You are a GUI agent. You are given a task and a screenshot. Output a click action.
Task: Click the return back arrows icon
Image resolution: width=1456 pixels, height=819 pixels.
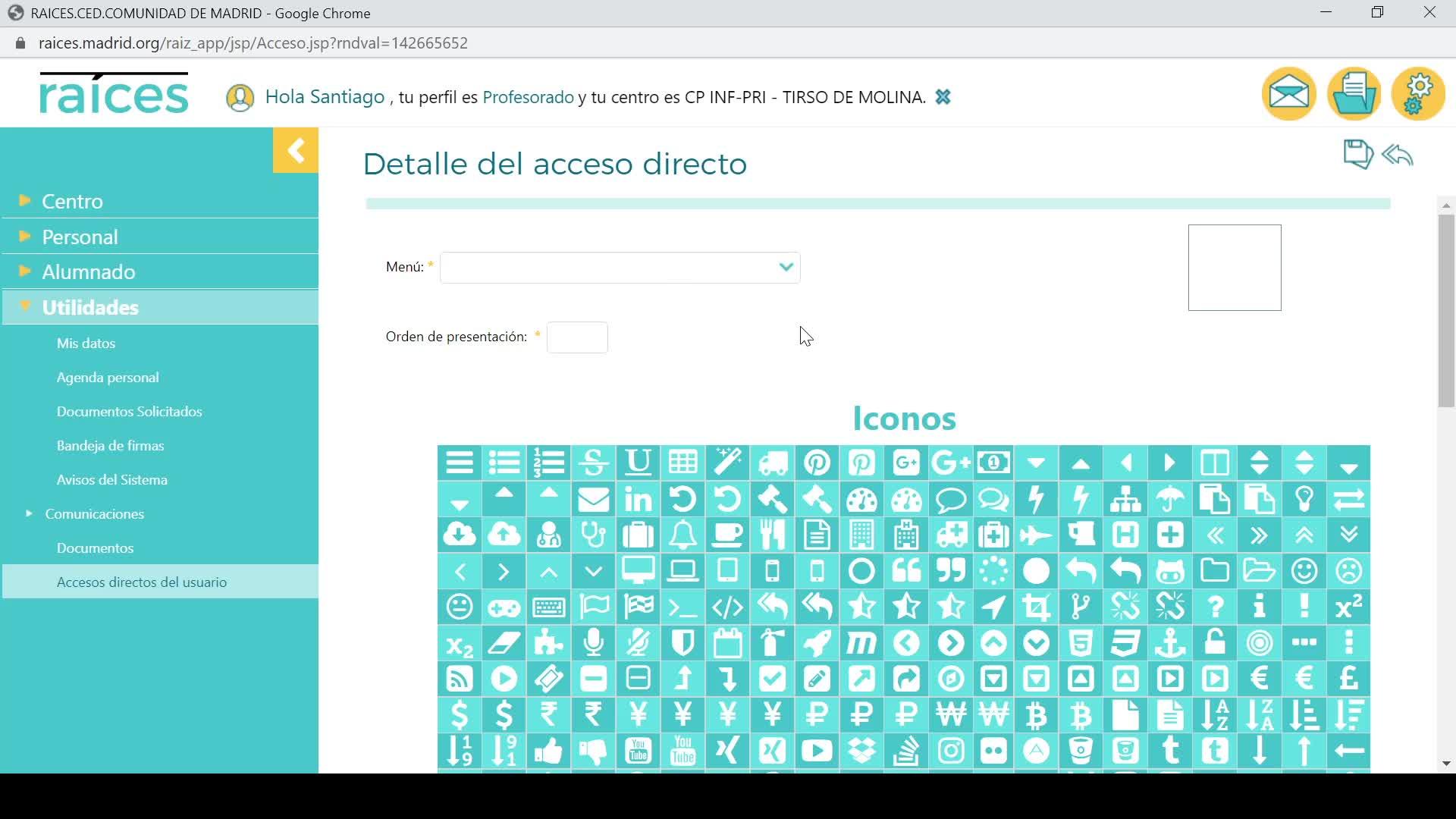tap(1398, 155)
